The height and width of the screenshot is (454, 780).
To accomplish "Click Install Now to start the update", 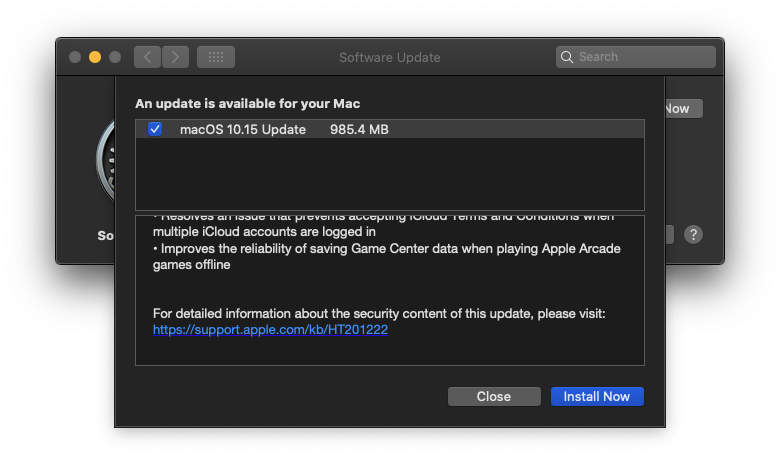I will click(x=596, y=396).
